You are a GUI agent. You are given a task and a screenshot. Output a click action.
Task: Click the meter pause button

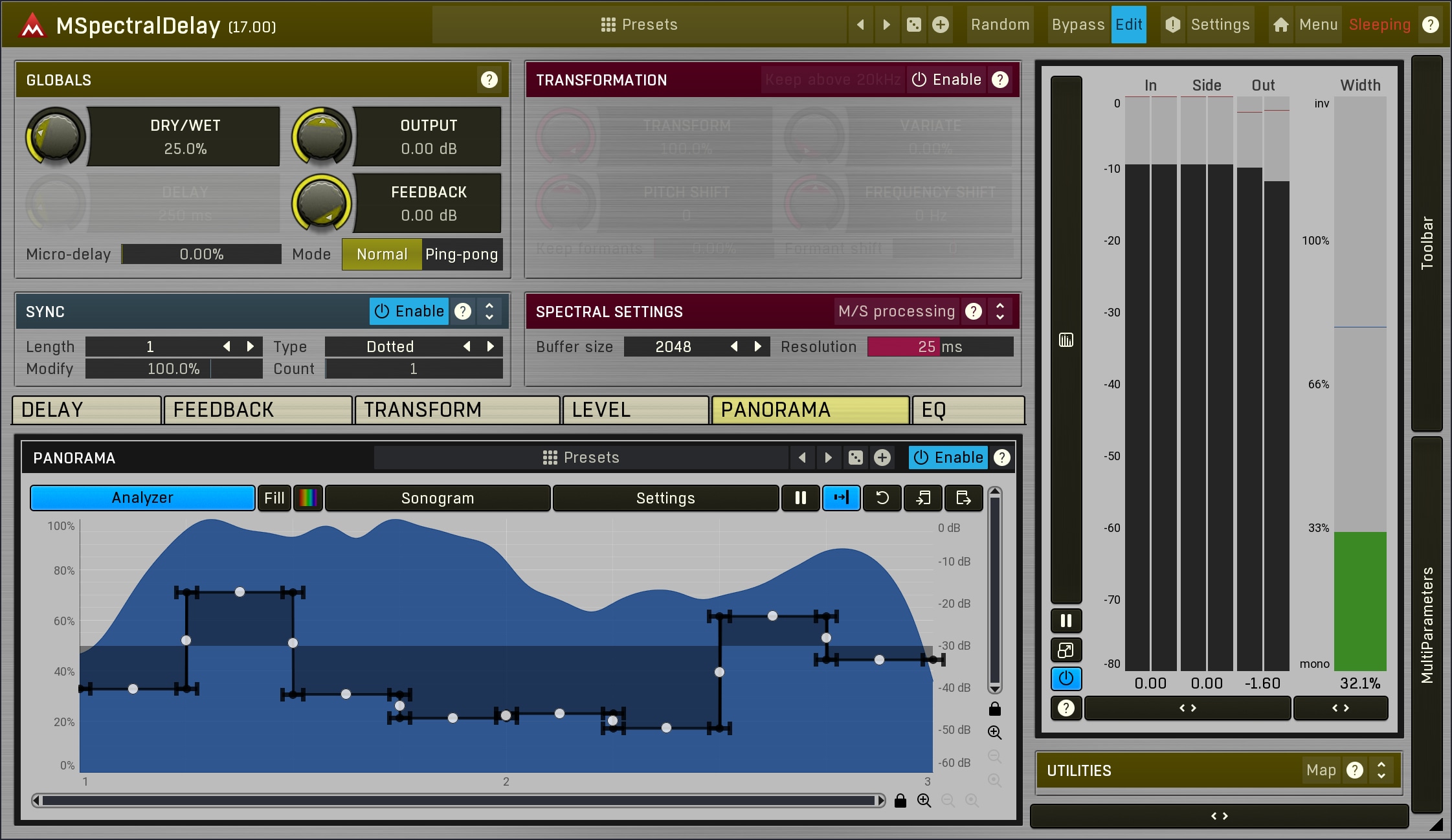(x=1066, y=621)
